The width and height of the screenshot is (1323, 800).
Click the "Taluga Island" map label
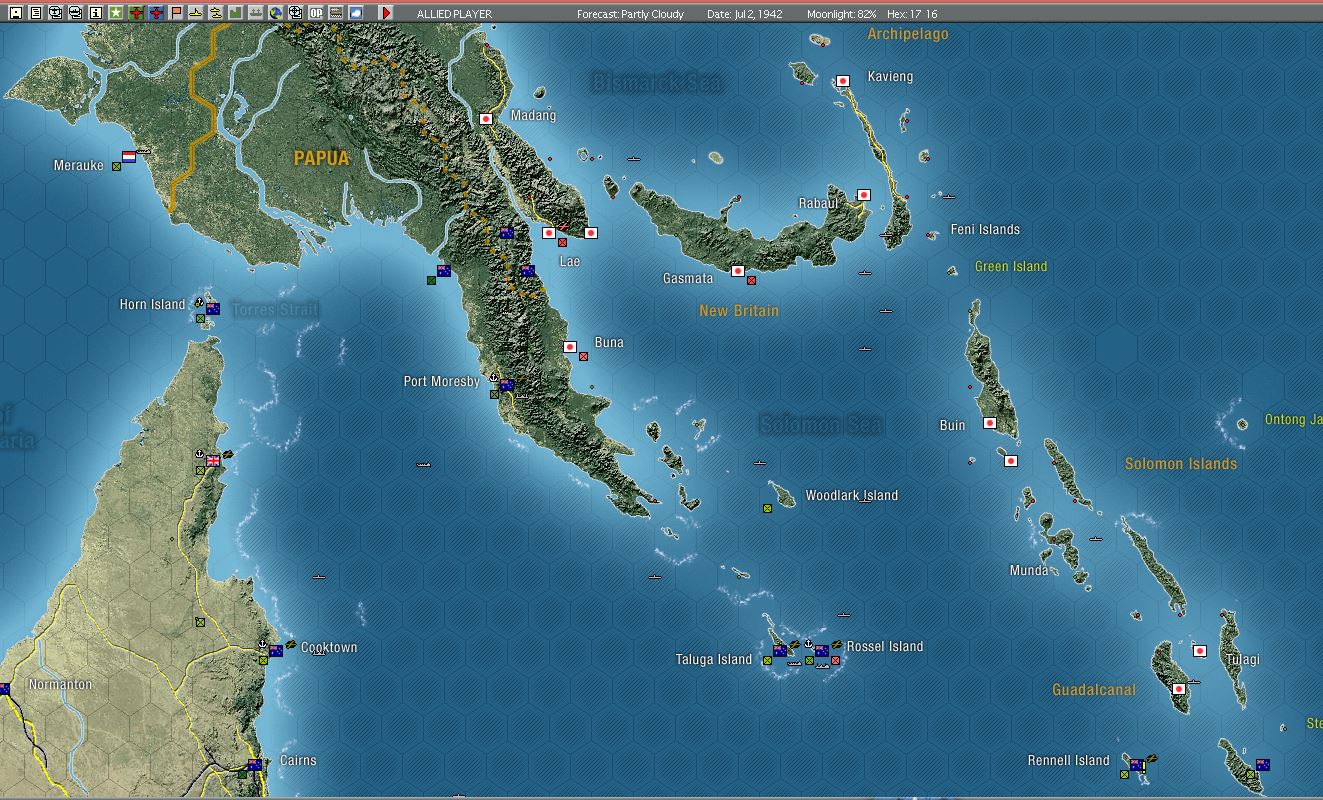(x=714, y=659)
